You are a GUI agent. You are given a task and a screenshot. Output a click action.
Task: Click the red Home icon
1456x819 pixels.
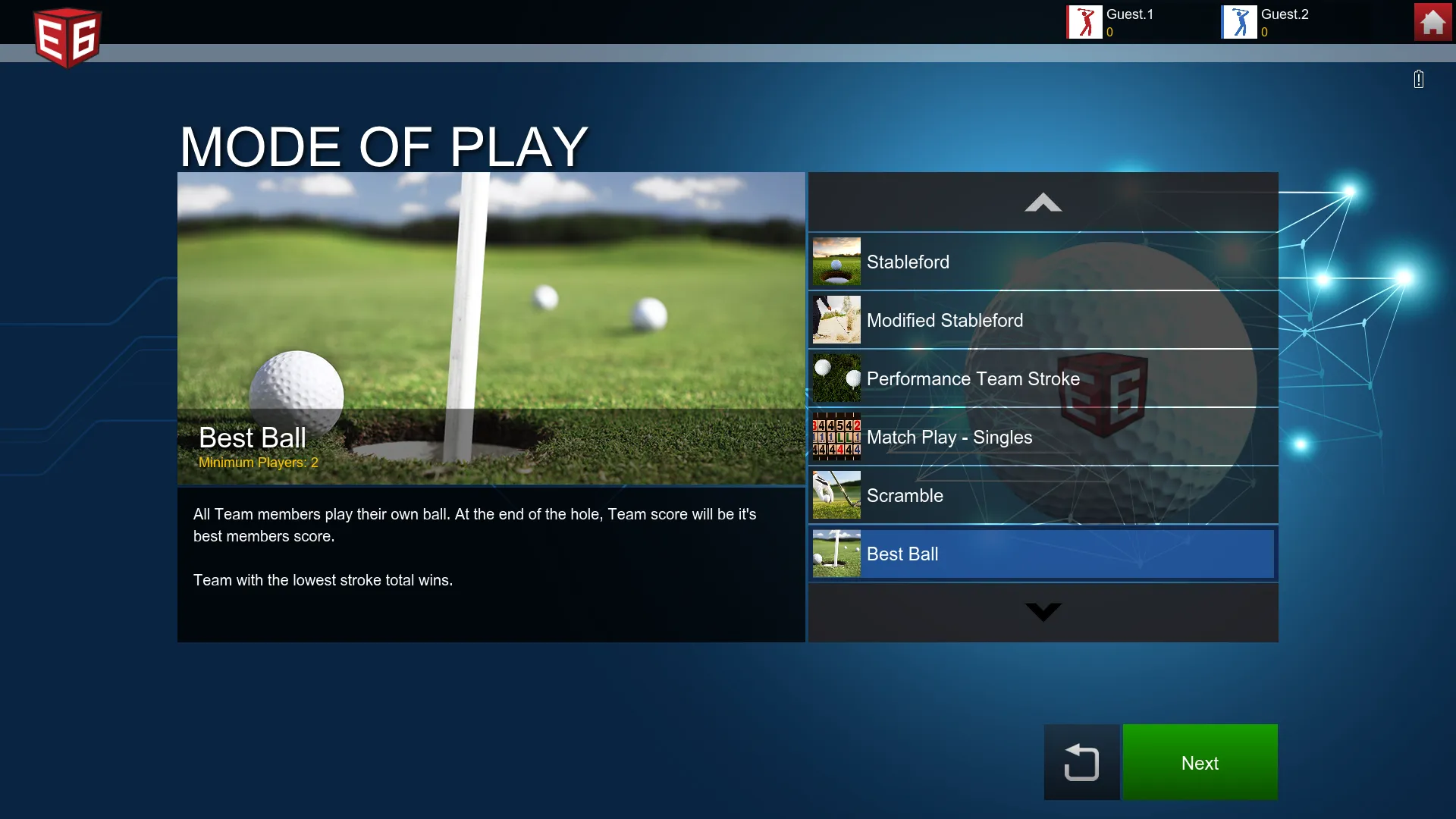pos(1432,22)
